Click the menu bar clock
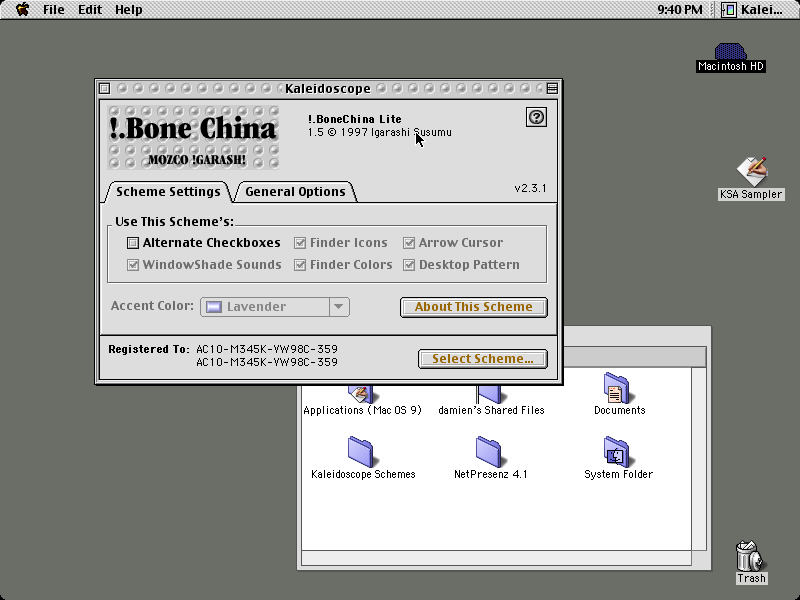The height and width of the screenshot is (600, 800). pos(680,10)
